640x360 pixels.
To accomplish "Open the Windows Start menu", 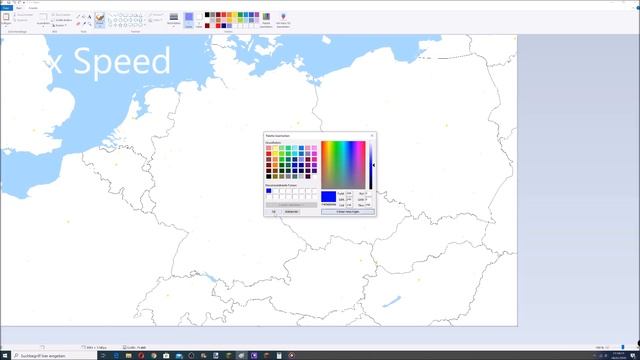I will [x=5, y=356].
